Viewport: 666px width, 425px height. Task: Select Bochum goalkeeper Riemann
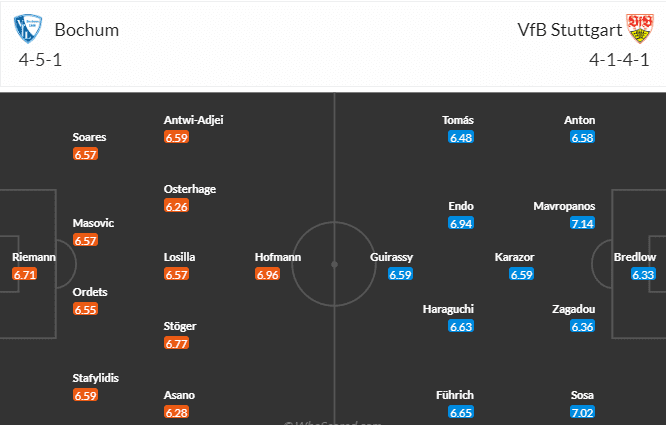[x=33, y=257]
